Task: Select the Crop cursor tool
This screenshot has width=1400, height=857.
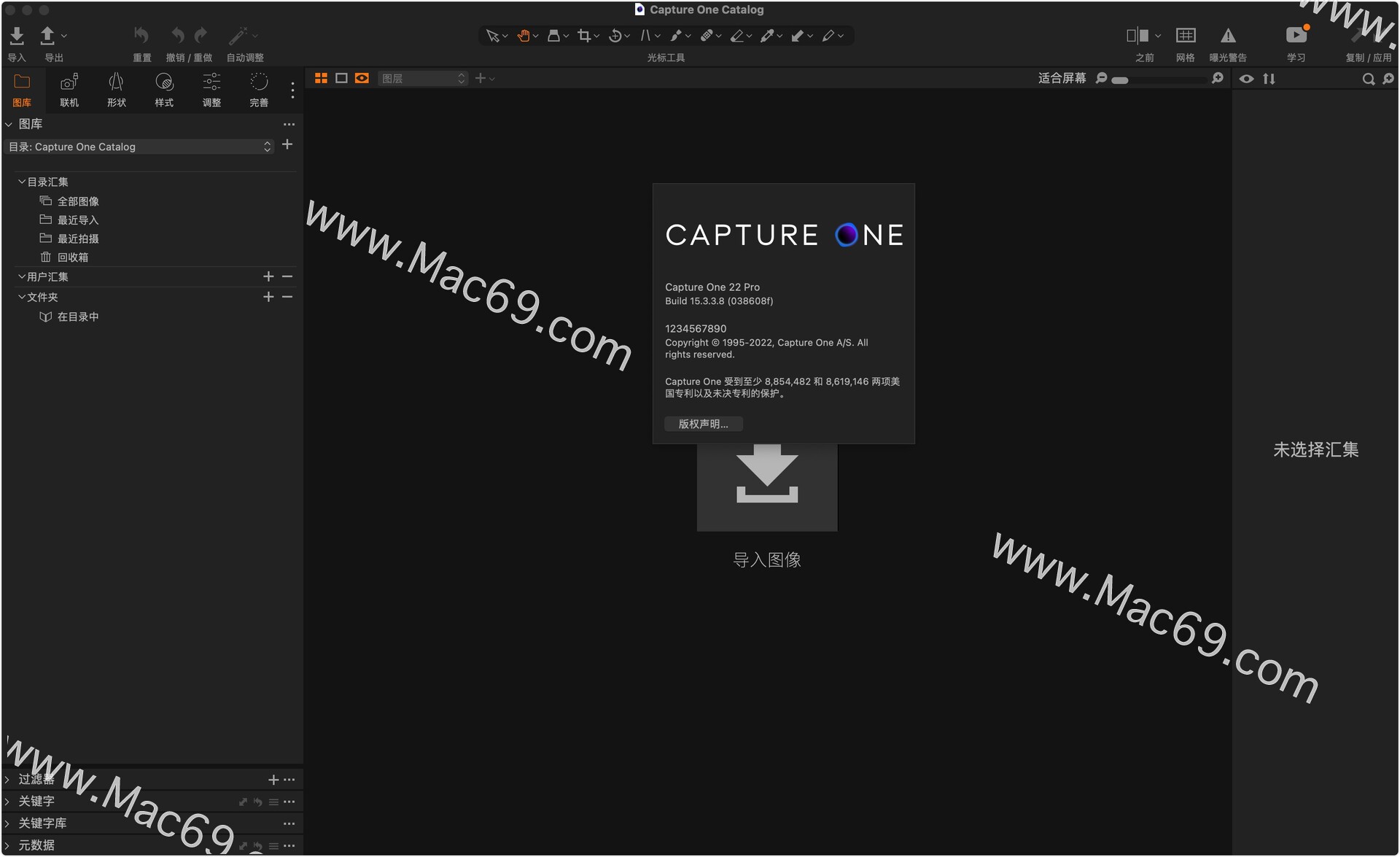Action: click(584, 36)
